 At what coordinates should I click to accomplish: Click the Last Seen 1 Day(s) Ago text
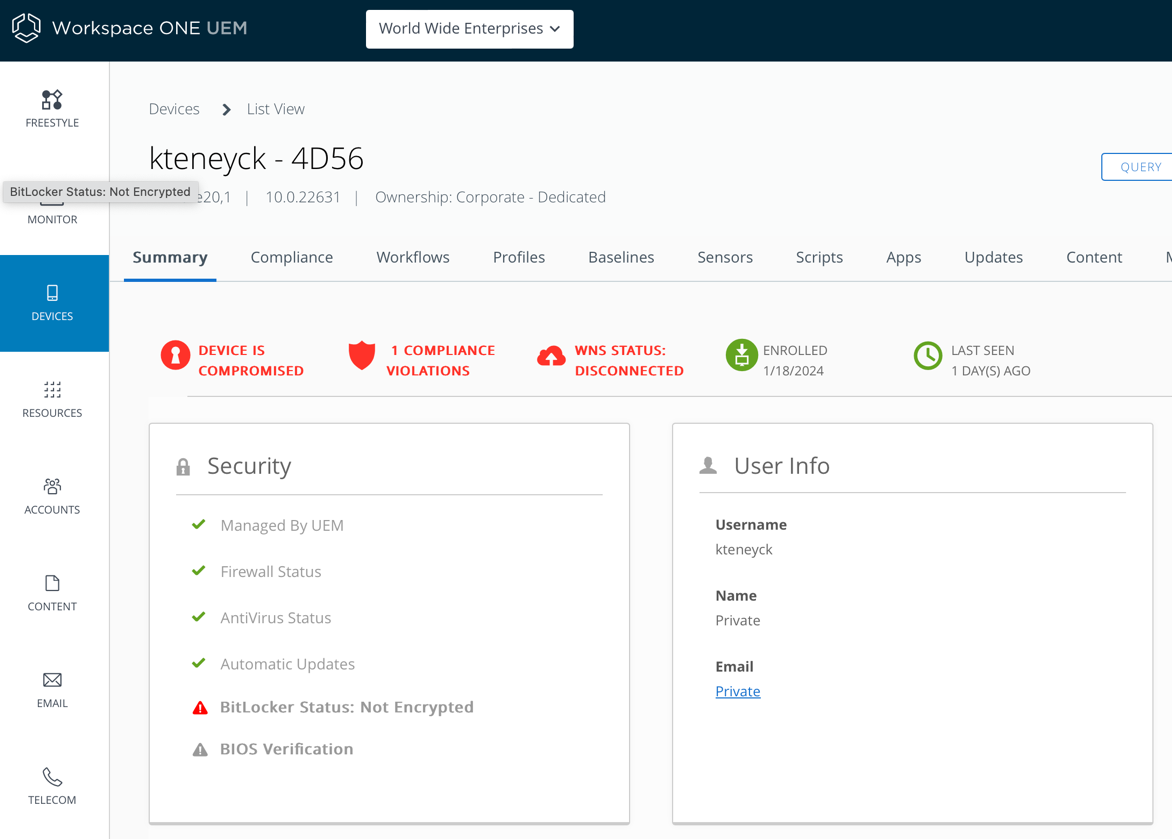(990, 360)
